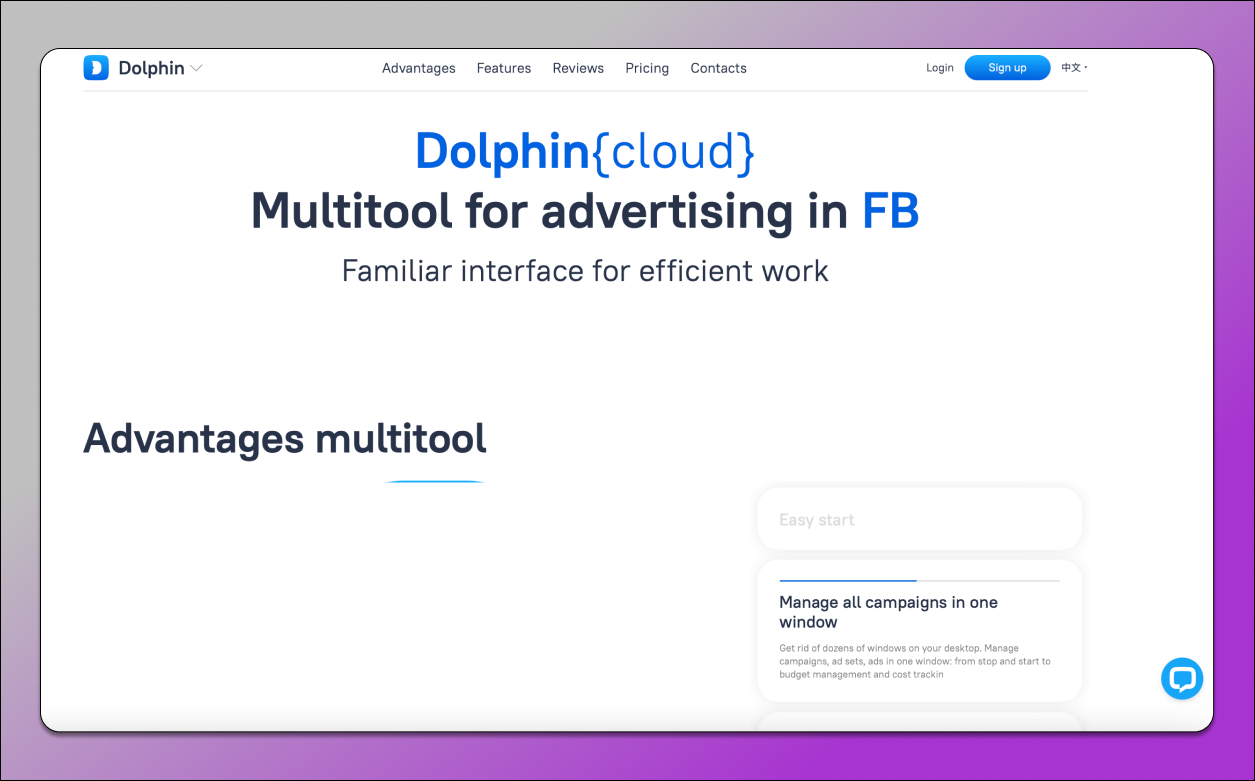The image size is (1255, 781).
Task: Click the blue Sign up button
Action: (x=1007, y=68)
